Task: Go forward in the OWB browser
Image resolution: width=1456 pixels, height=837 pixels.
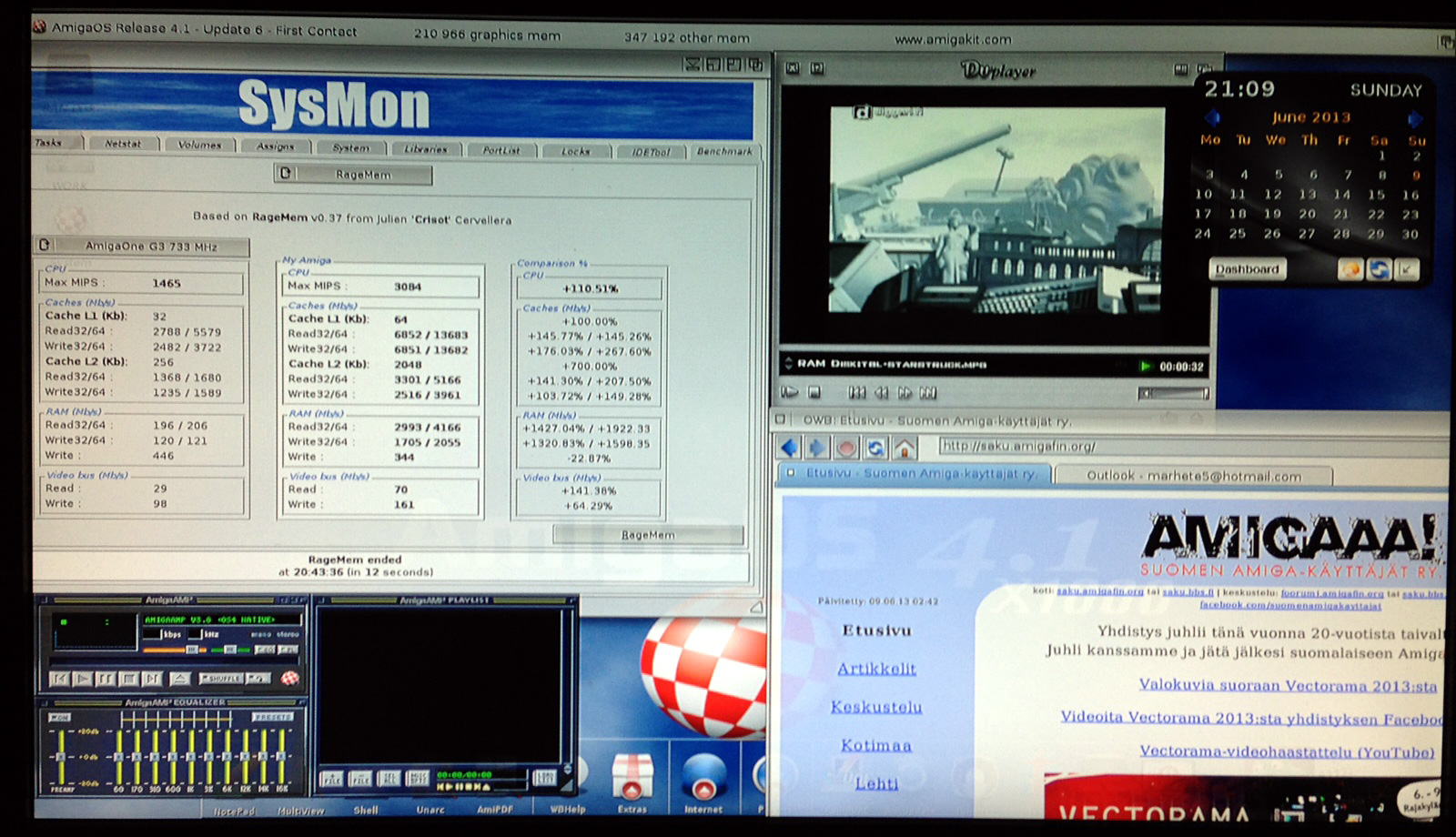Action: pyautogui.click(x=817, y=448)
